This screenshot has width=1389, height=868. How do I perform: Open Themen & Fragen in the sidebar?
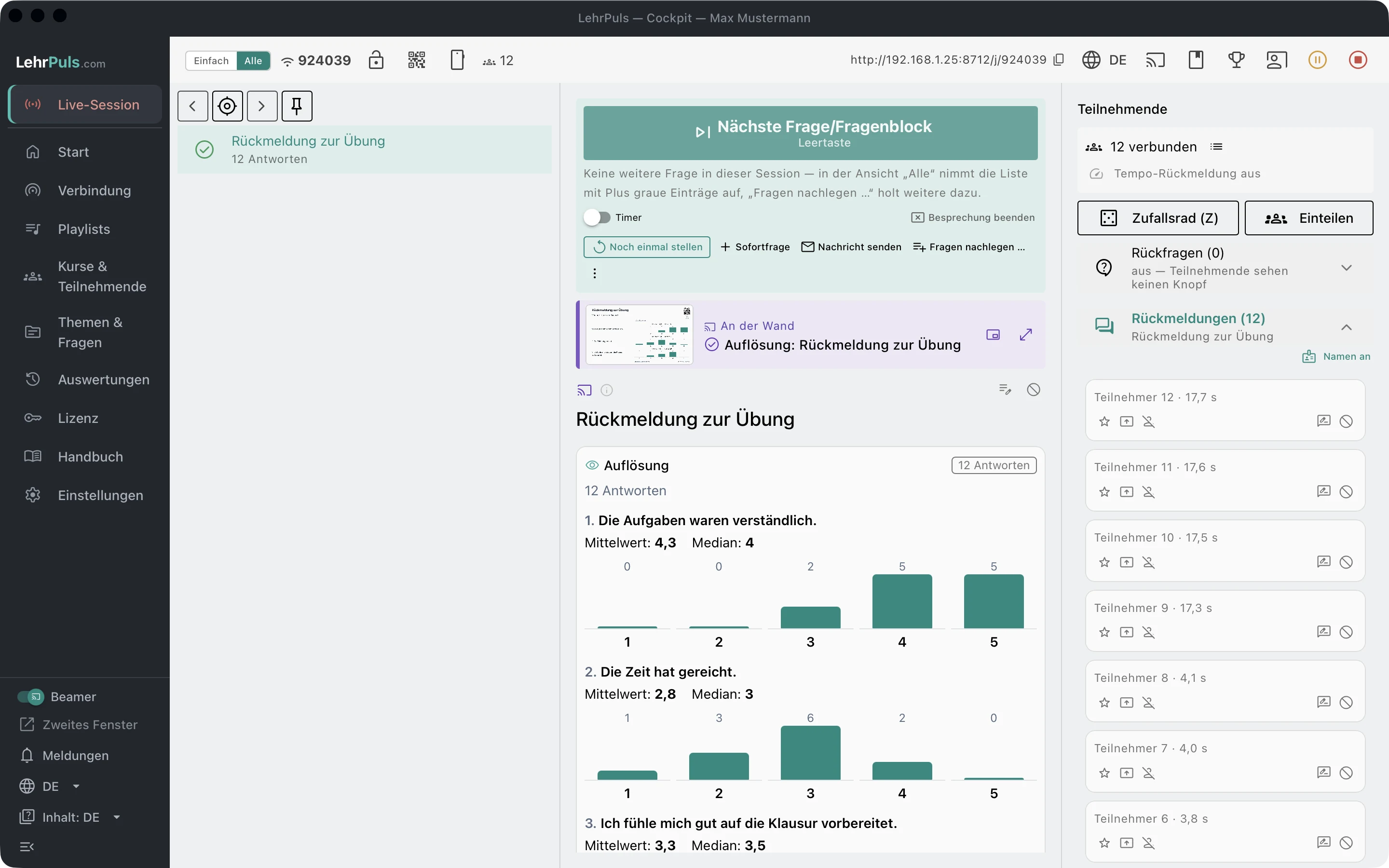tap(85, 332)
